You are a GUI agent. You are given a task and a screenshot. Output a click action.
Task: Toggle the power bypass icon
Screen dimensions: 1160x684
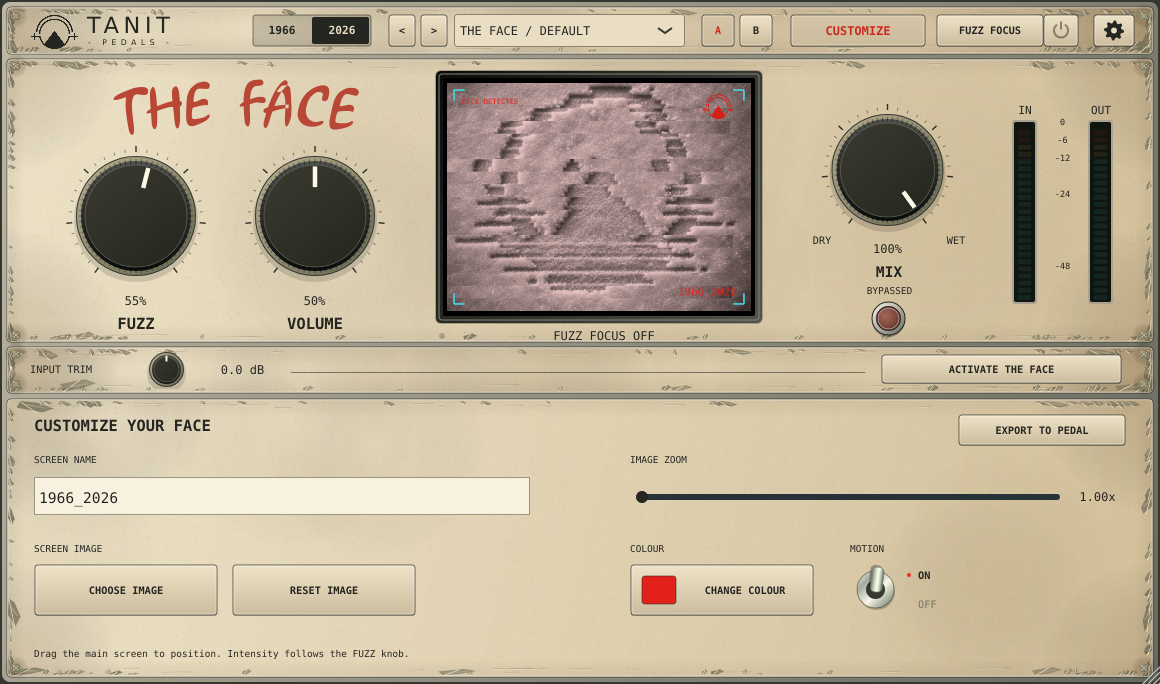pos(1061,30)
